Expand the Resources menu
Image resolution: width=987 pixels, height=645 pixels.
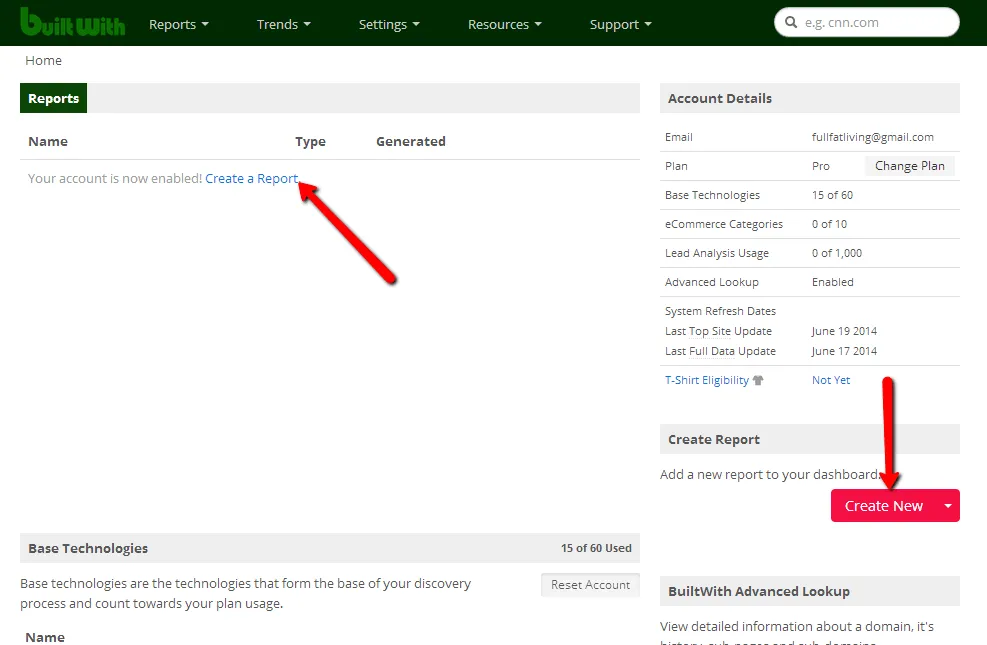pyautogui.click(x=504, y=24)
